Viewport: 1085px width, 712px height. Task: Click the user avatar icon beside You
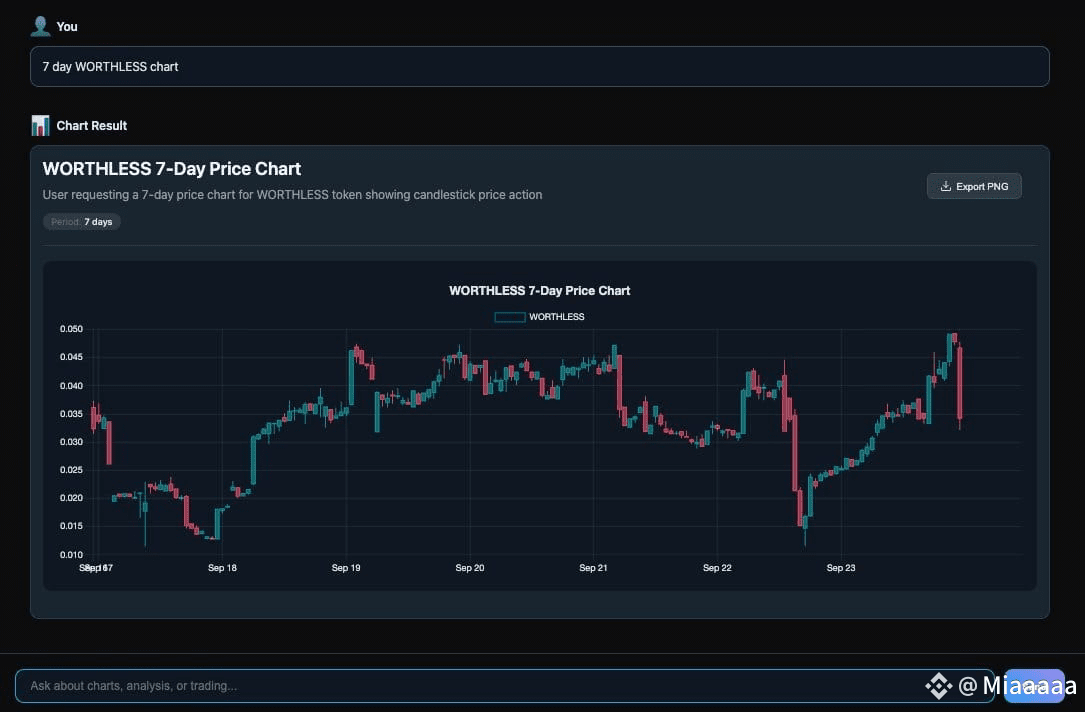click(x=40, y=26)
